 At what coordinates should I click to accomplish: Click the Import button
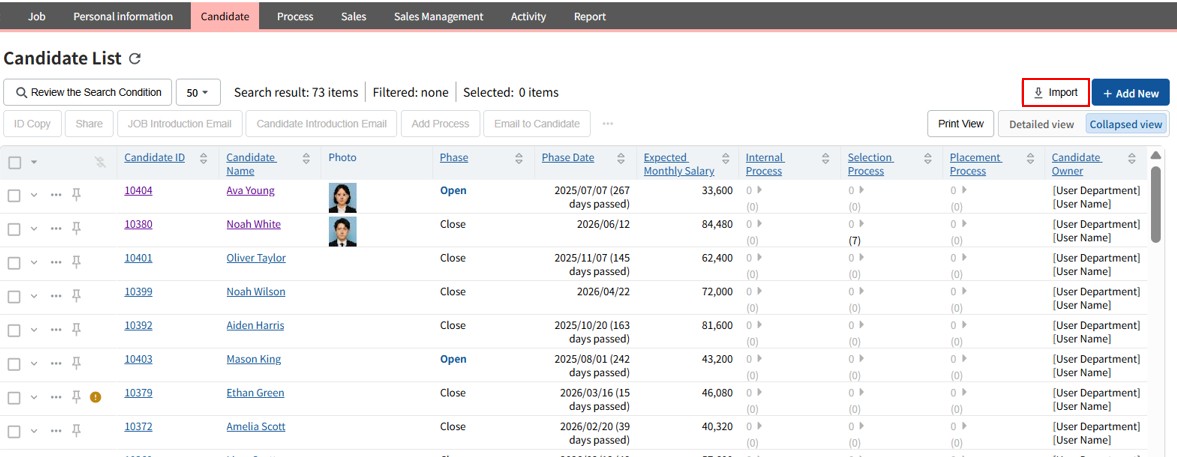click(1055, 92)
